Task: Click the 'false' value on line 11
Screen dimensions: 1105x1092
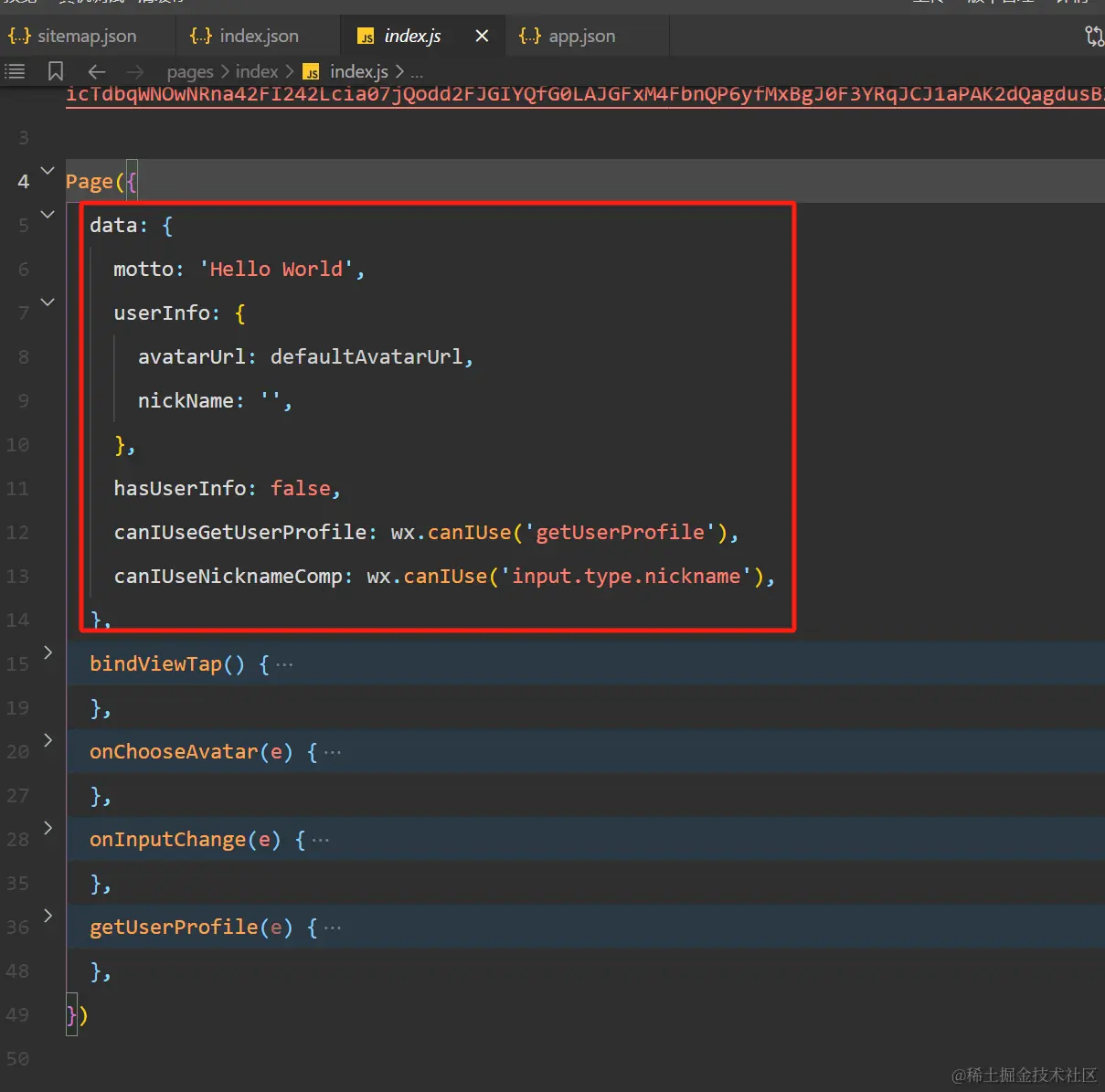Action: [301, 488]
